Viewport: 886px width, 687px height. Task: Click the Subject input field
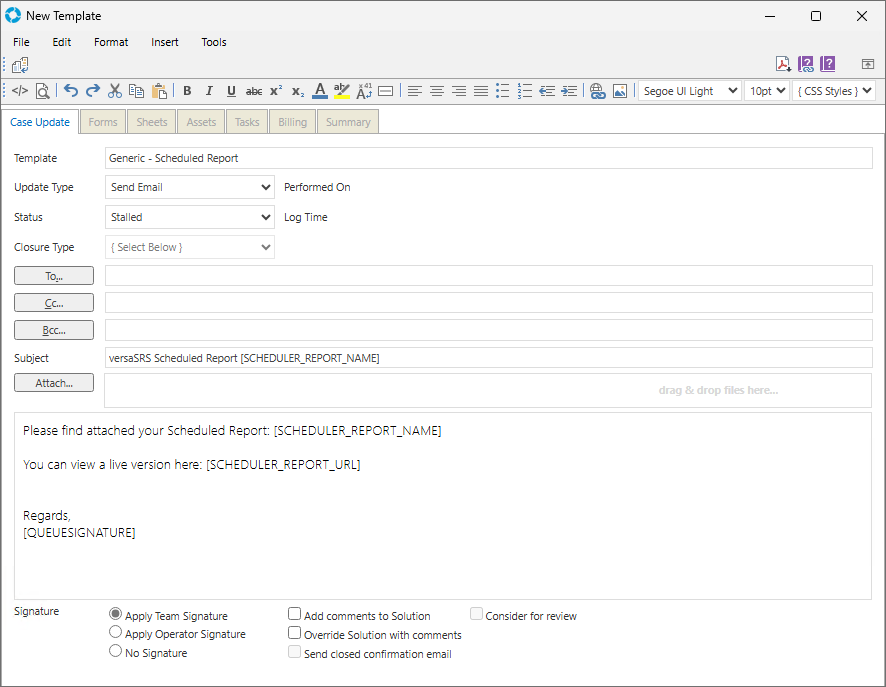point(489,358)
